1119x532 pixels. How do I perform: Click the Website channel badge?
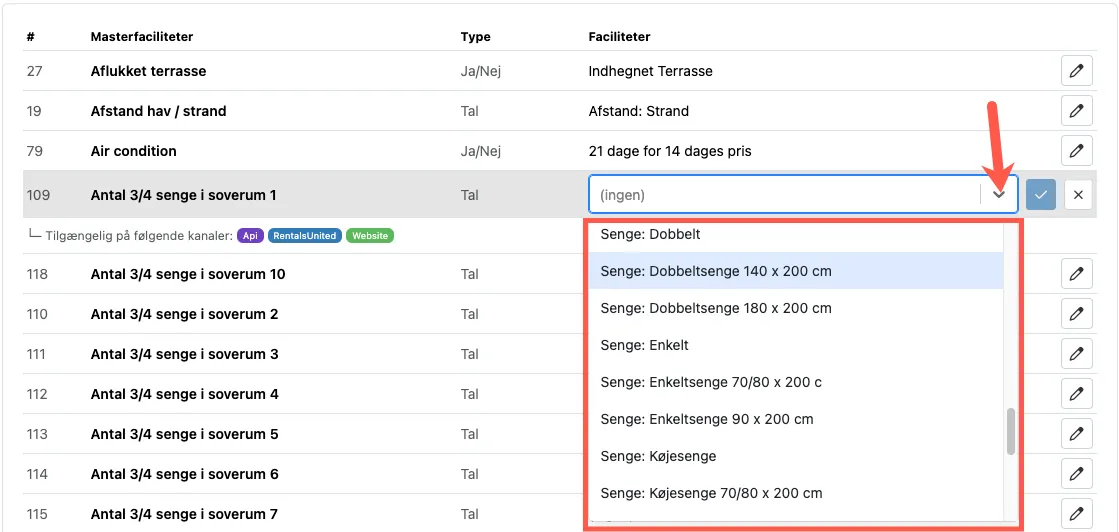tap(370, 236)
